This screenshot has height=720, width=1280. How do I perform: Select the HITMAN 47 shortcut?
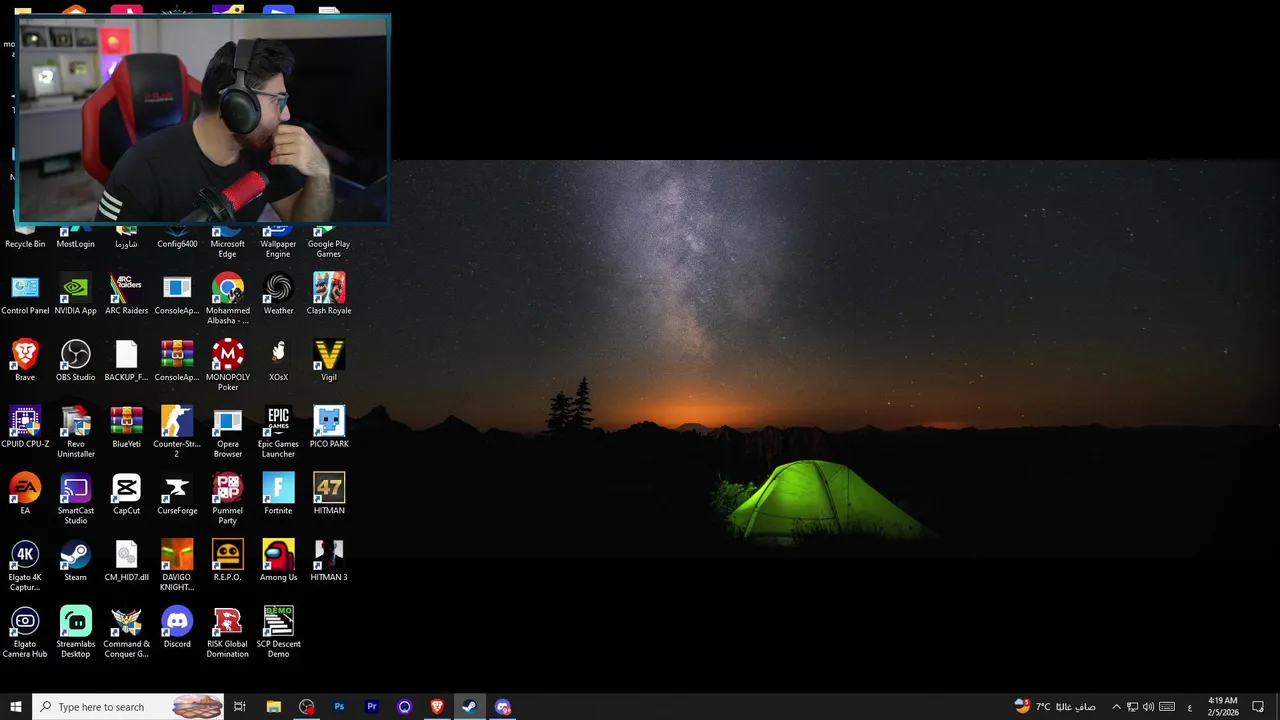point(329,495)
